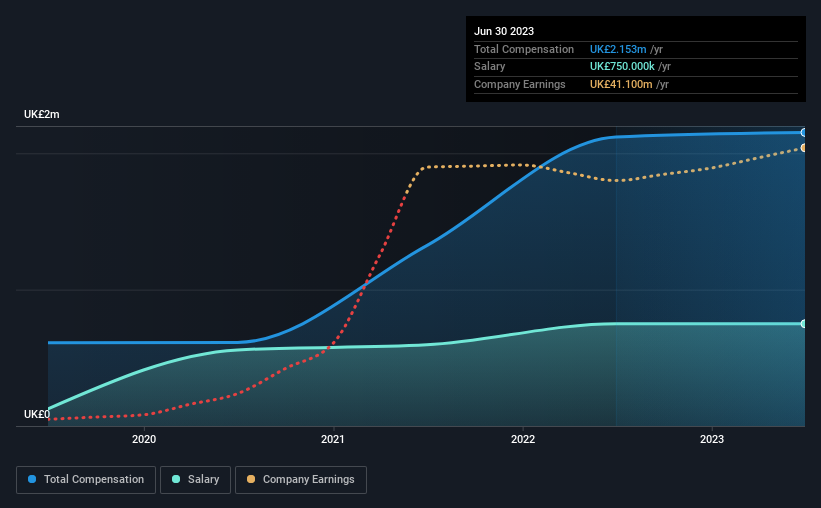Click the orange Company Earnings legend dot
Screen dimensions: 821x508
tap(251, 479)
